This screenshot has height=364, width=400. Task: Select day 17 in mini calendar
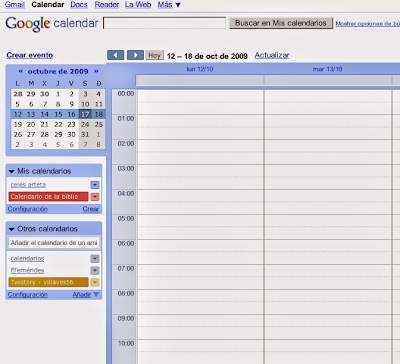click(x=85, y=114)
